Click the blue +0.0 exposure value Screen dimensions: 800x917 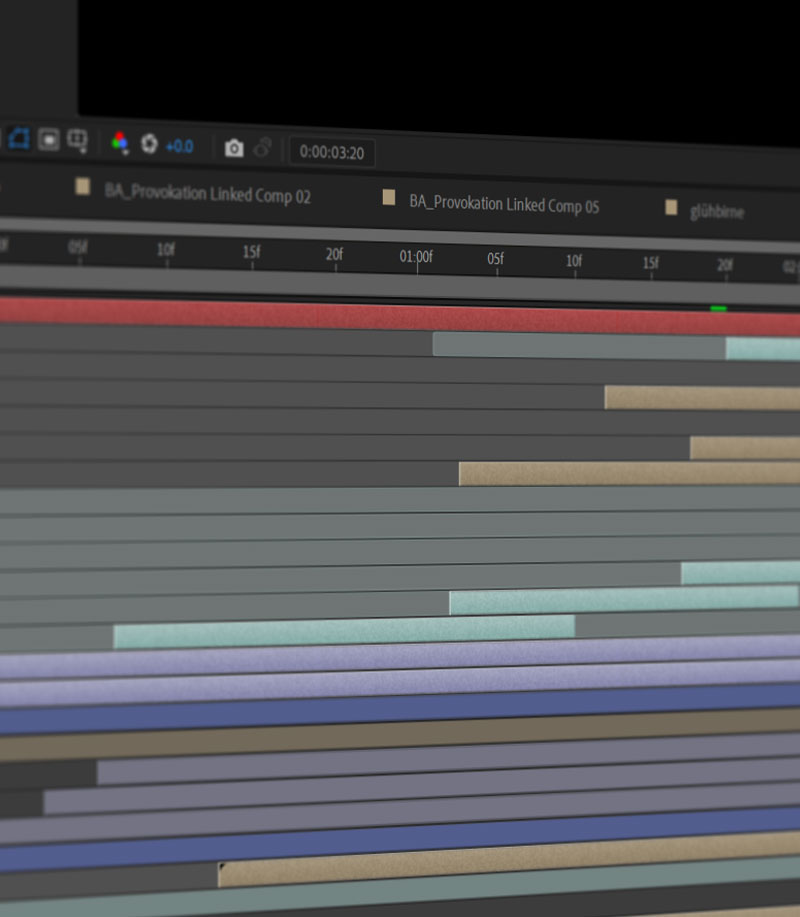coord(179,146)
